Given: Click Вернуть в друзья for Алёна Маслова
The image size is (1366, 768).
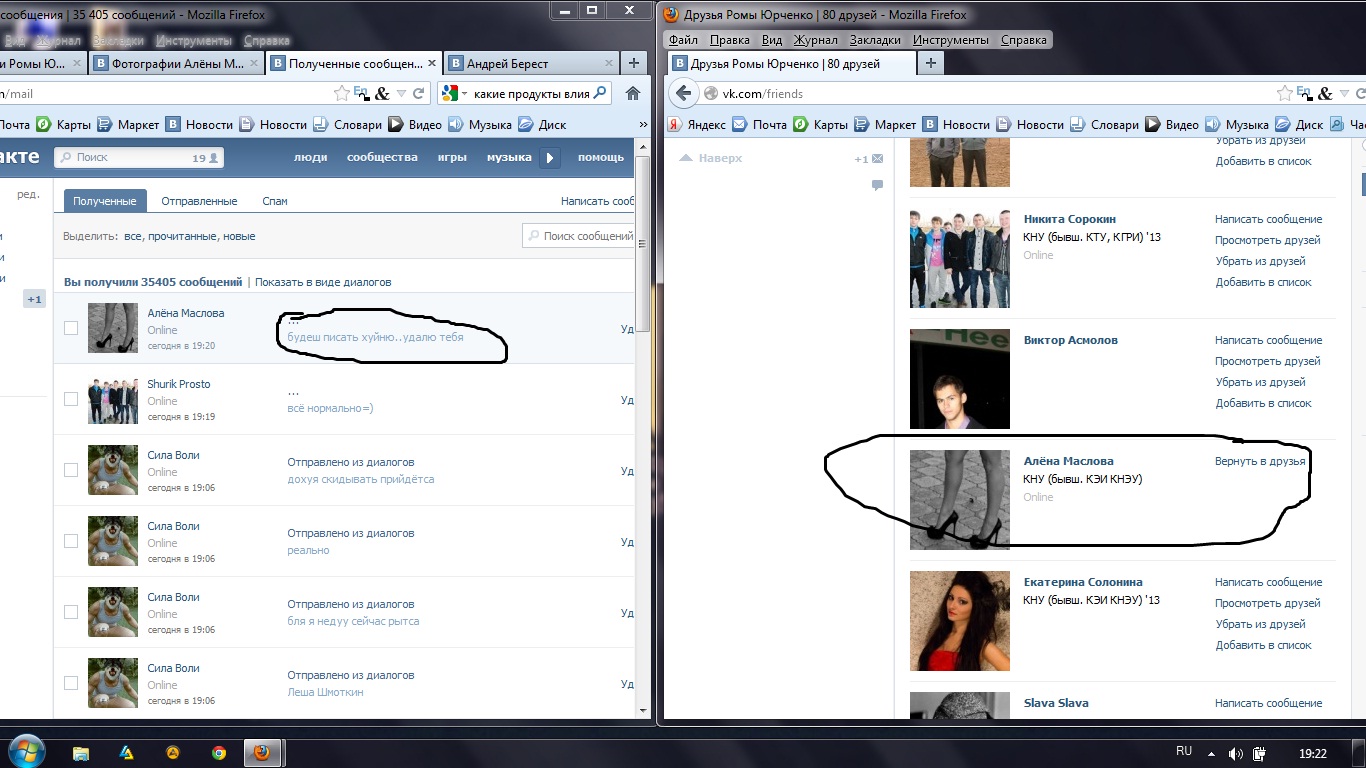Looking at the screenshot, I should 1260,461.
